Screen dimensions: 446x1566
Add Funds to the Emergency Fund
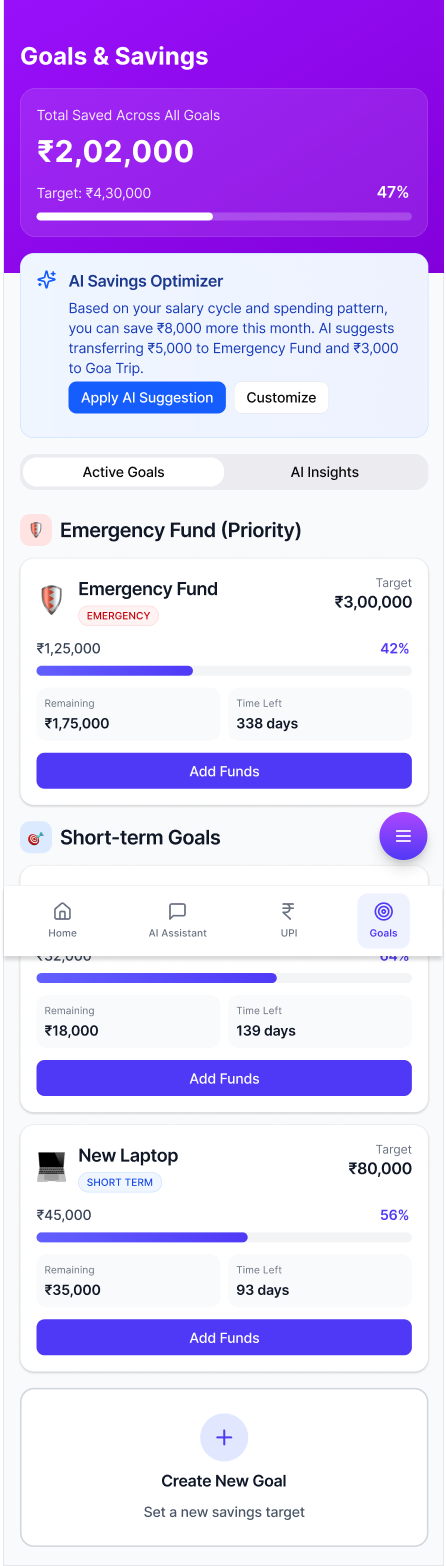point(224,771)
